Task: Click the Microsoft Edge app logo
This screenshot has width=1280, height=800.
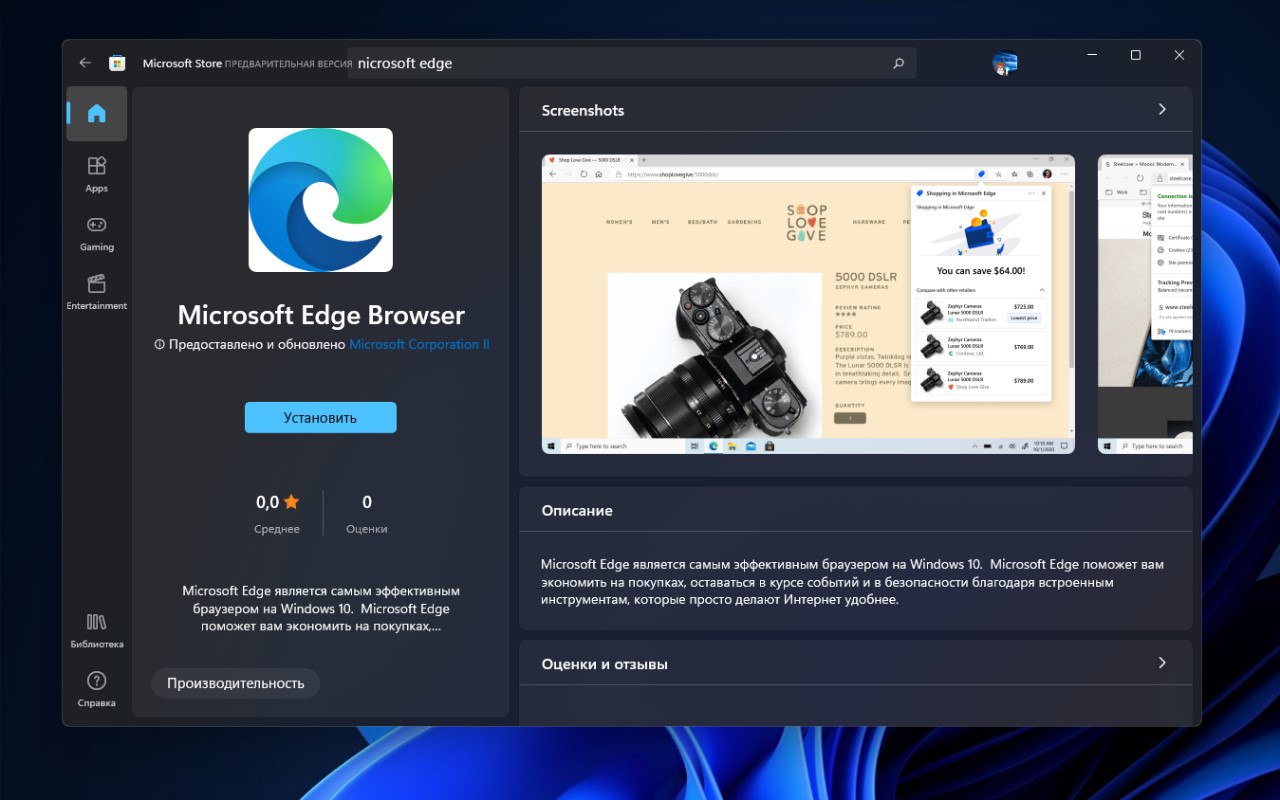Action: [x=321, y=200]
